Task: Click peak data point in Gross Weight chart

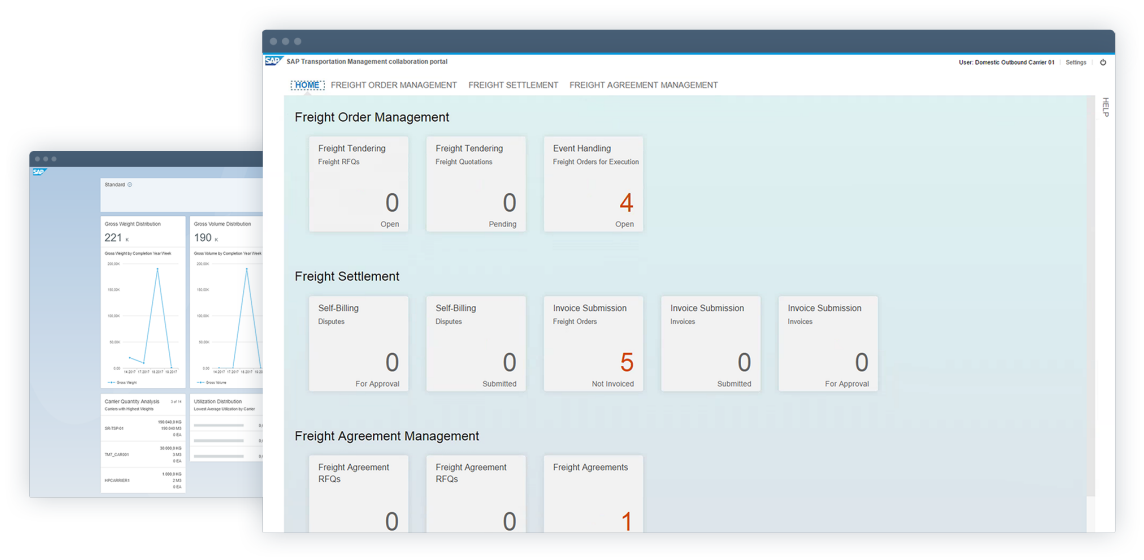Action: pyautogui.click(x=157, y=268)
